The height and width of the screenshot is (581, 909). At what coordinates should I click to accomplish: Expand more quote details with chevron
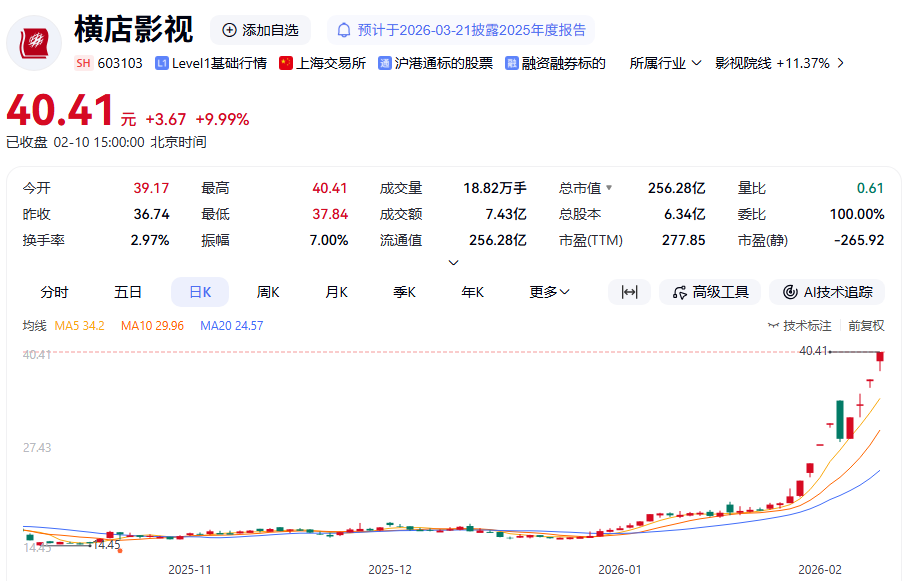(x=453, y=262)
